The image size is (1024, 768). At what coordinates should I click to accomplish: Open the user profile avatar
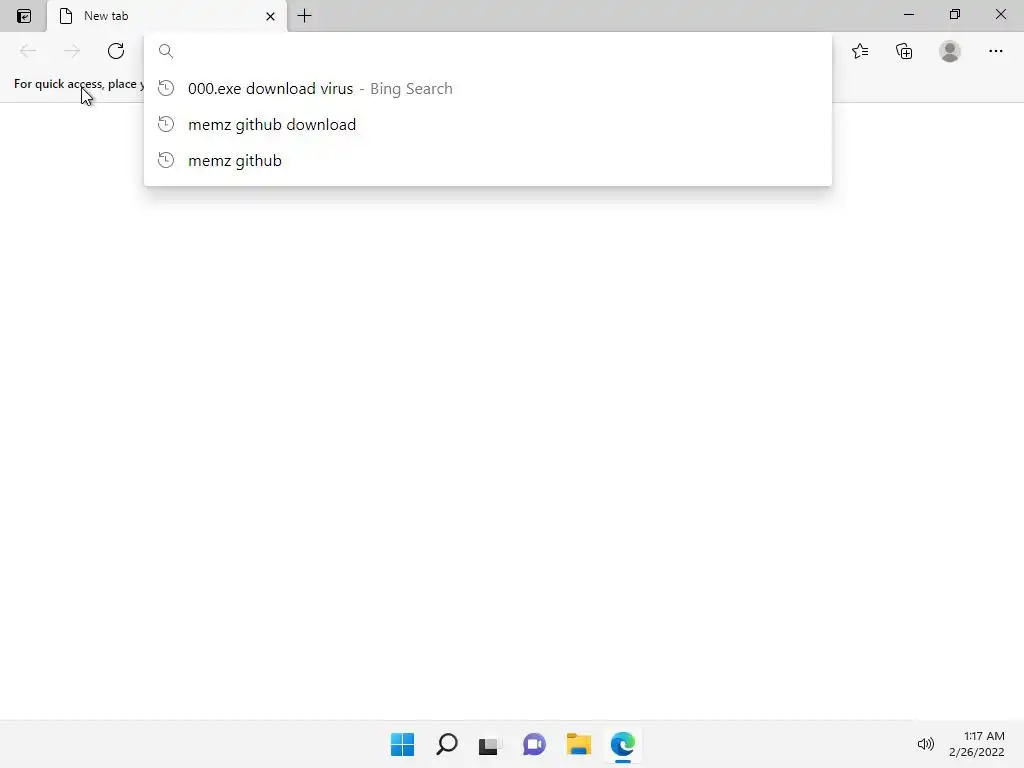[x=950, y=51]
